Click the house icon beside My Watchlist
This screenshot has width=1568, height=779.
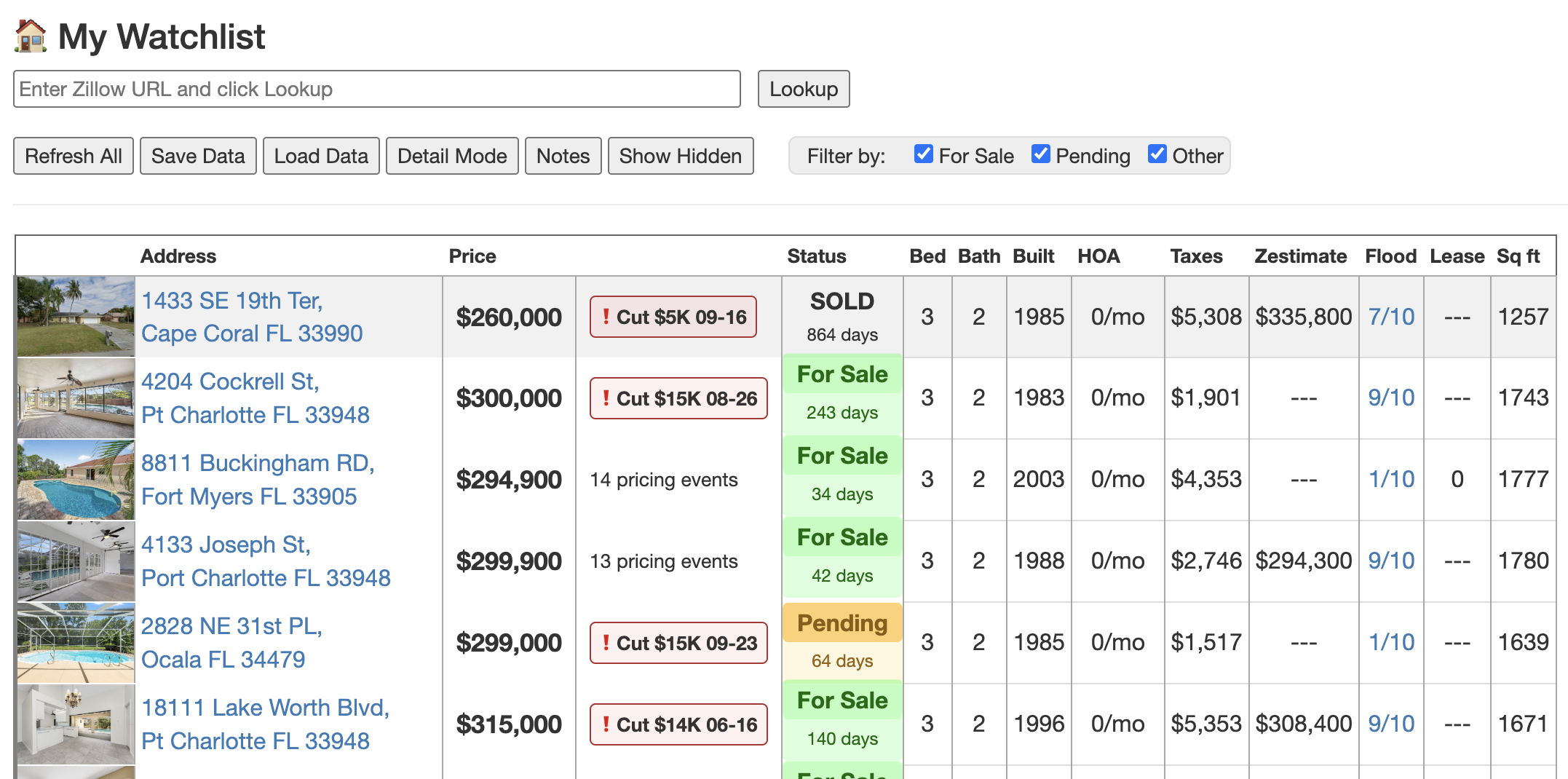(31, 36)
